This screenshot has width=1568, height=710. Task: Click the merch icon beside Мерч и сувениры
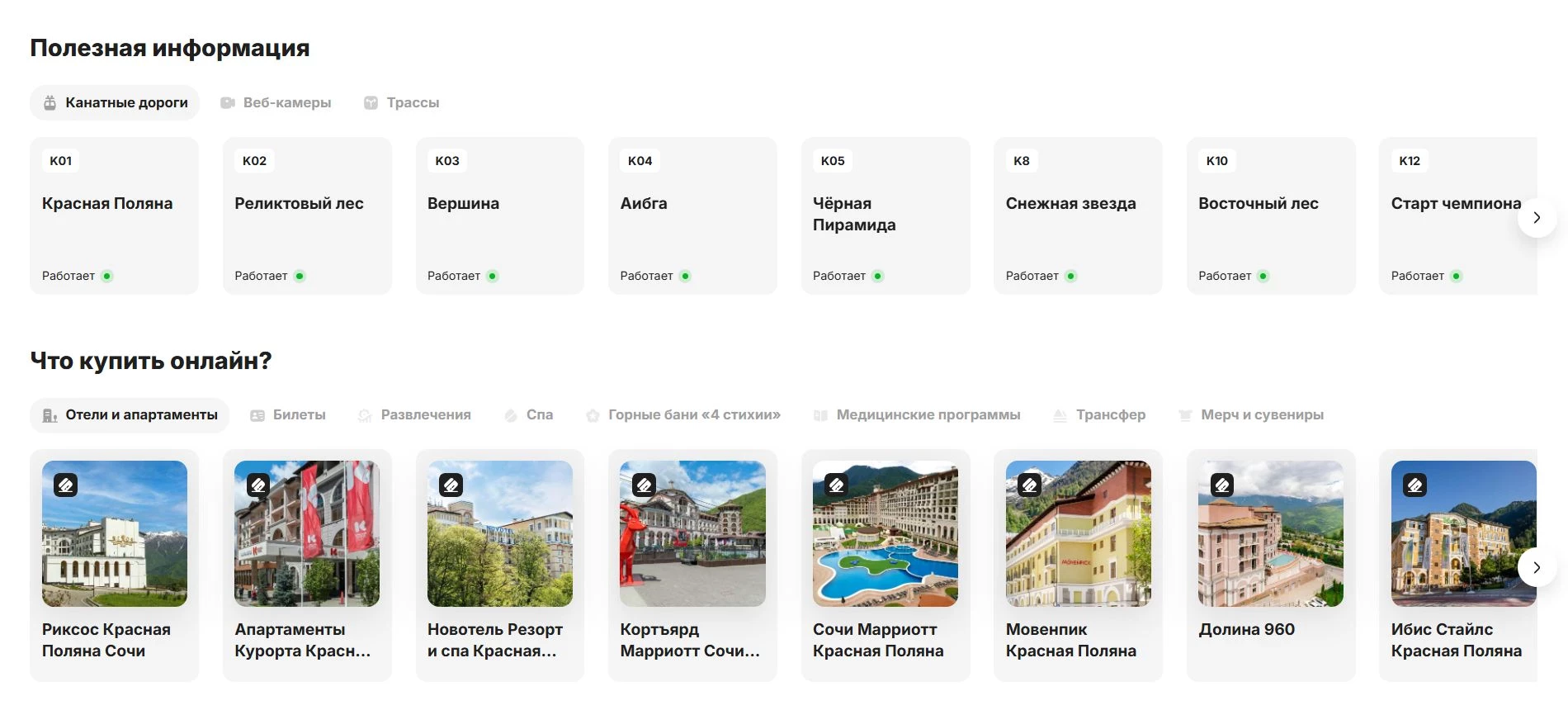(1185, 415)
